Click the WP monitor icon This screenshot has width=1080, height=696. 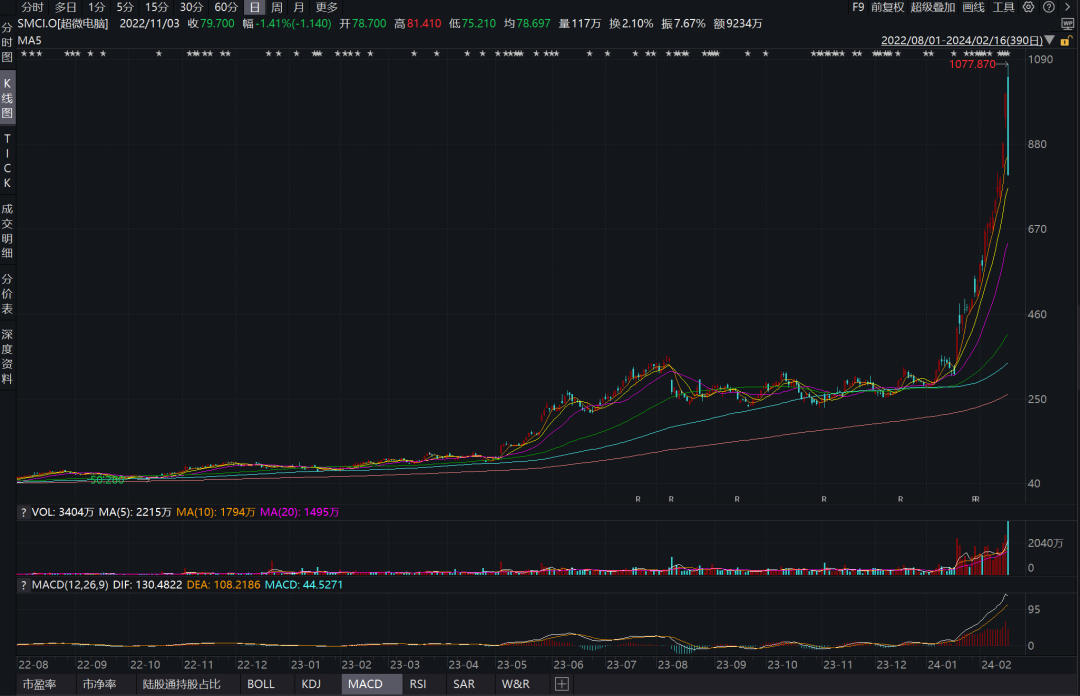click(1068, 23)
